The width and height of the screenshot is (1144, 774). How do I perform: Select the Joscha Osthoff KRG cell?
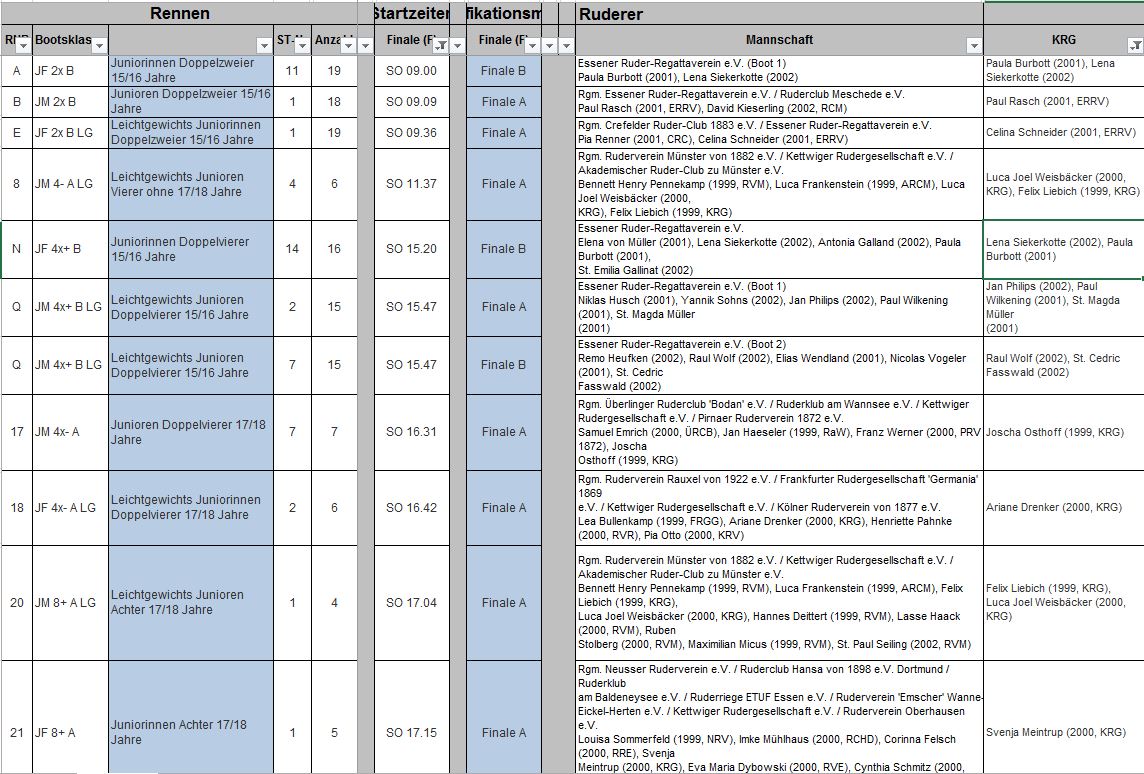tap(1063, 433)
